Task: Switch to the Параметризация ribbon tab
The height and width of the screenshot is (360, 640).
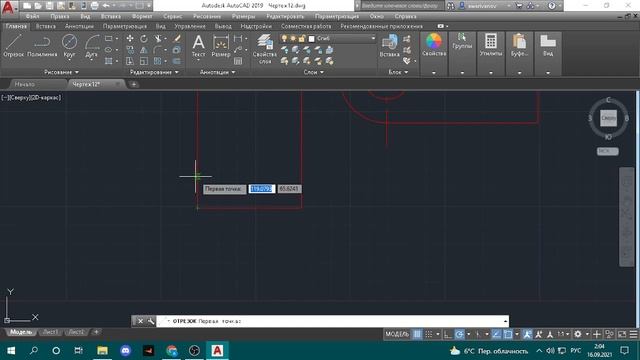Action: [x=124, y=26]
